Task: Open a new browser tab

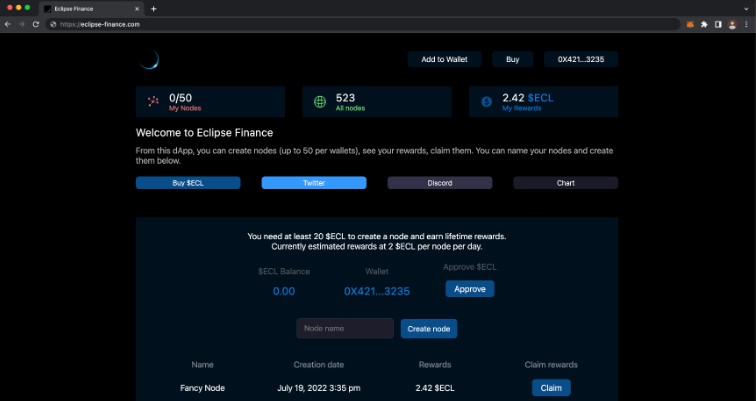Action: pyautogui.click(x=153, y=8)
